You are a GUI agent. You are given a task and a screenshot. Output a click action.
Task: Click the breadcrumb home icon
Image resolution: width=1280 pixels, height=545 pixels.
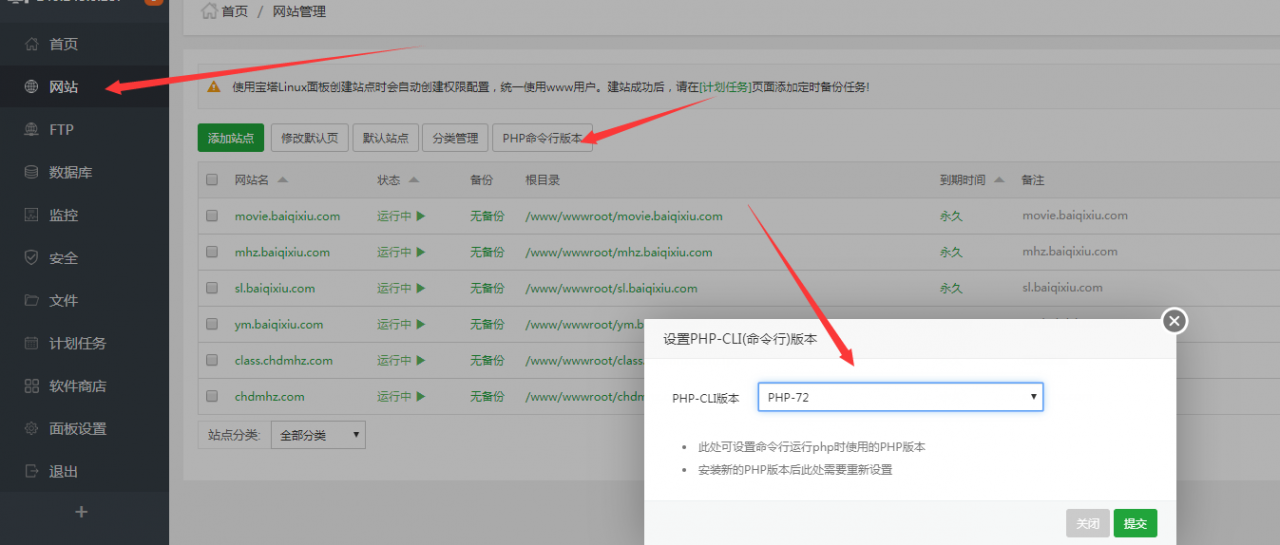(209, 11)
